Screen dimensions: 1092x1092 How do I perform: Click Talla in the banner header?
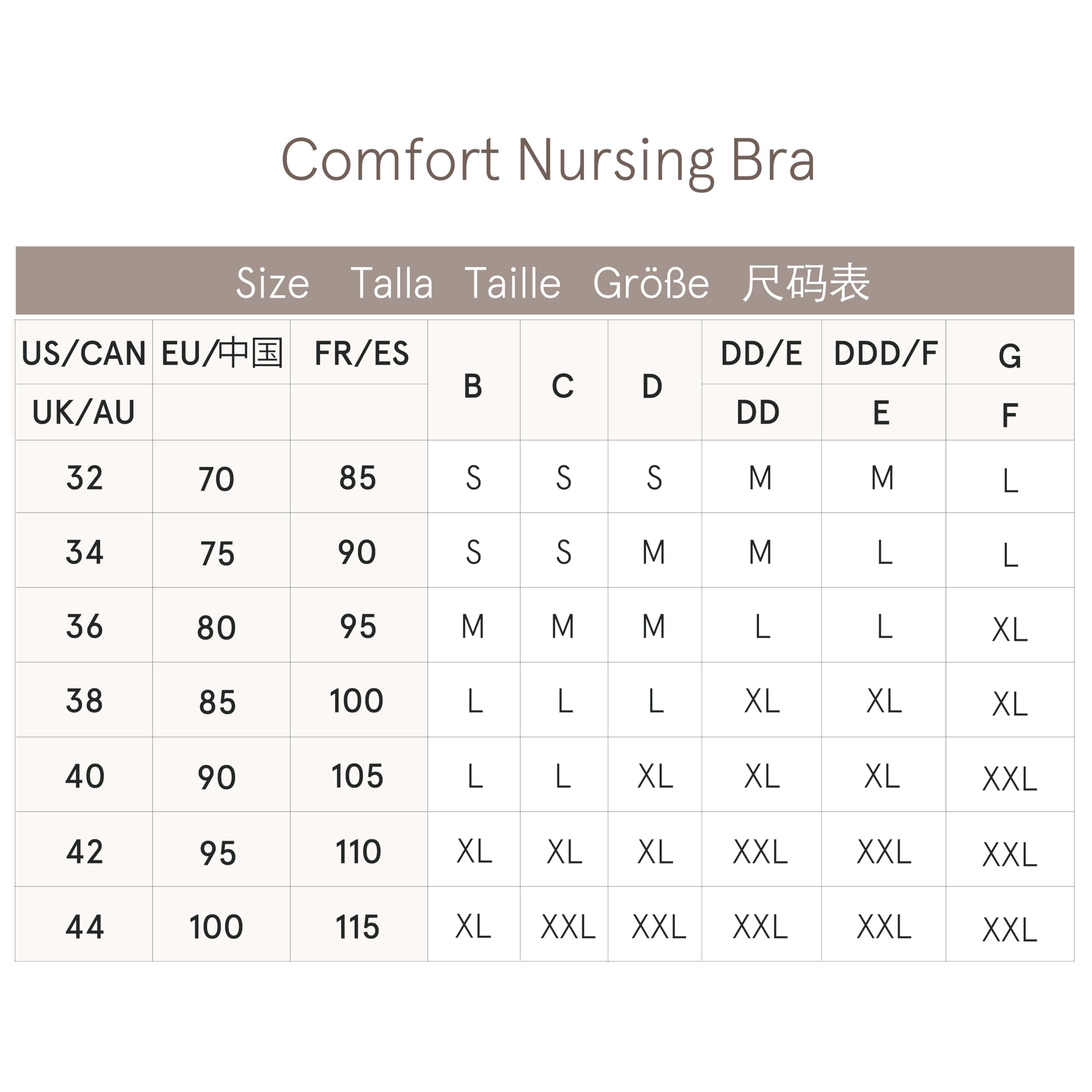pos(392,283)
